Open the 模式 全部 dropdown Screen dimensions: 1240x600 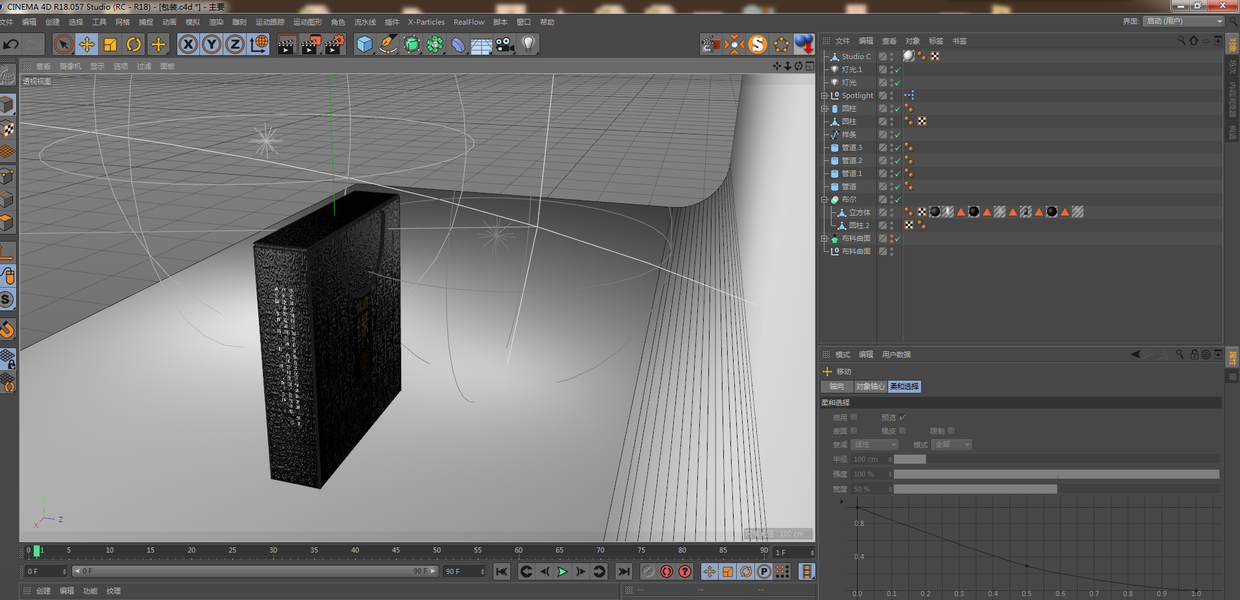[x=952, y=444]
